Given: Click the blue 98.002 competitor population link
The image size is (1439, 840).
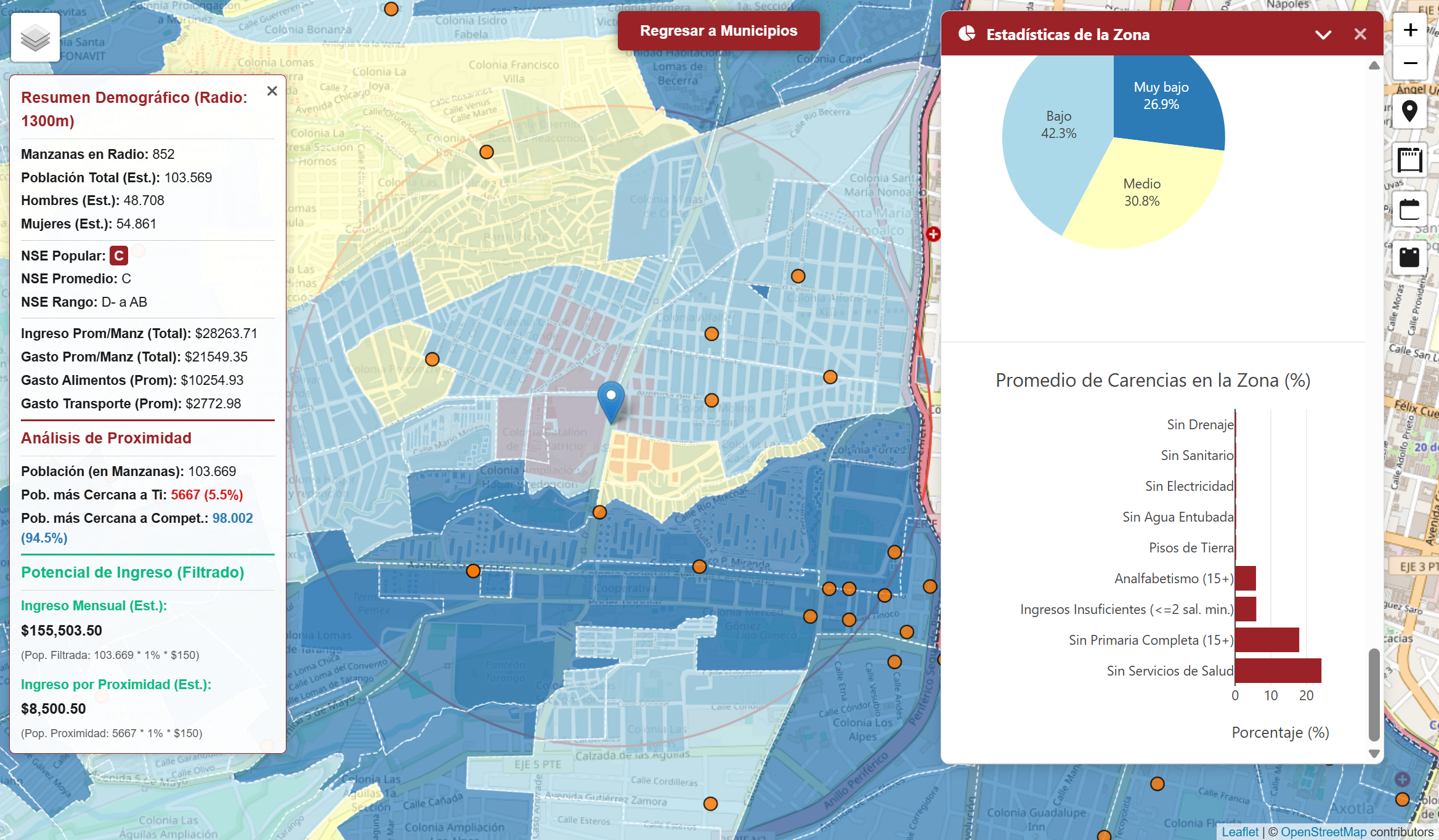Looking at the screenshot, I should click(232, 518).
